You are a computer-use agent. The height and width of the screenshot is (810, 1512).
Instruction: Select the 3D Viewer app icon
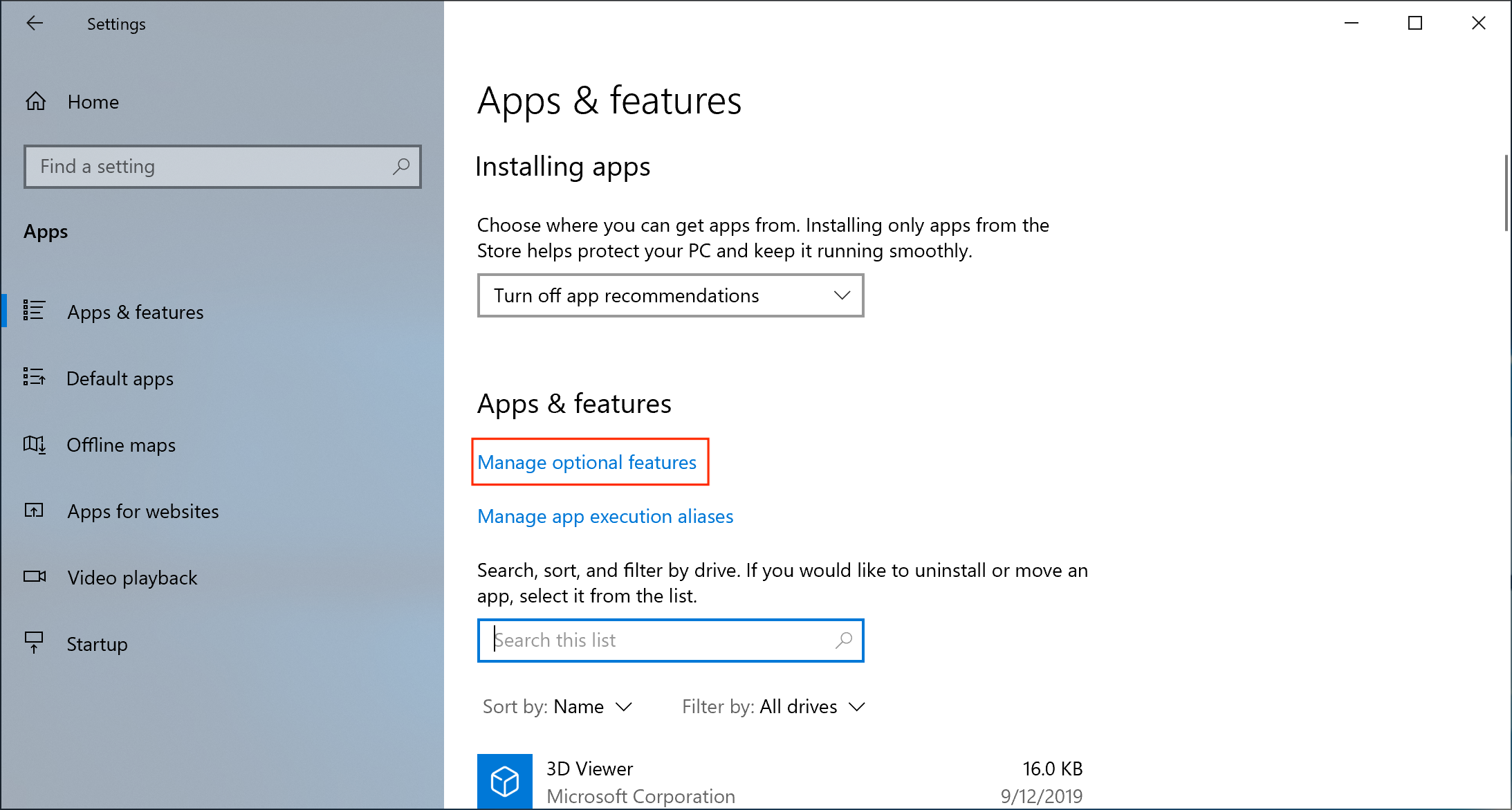pyautogui.click(x=505, y=782)
